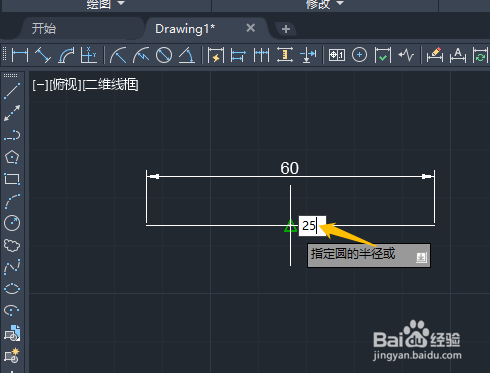
Task: Close the Drawing1* tab
Action: tap(251, 28)
